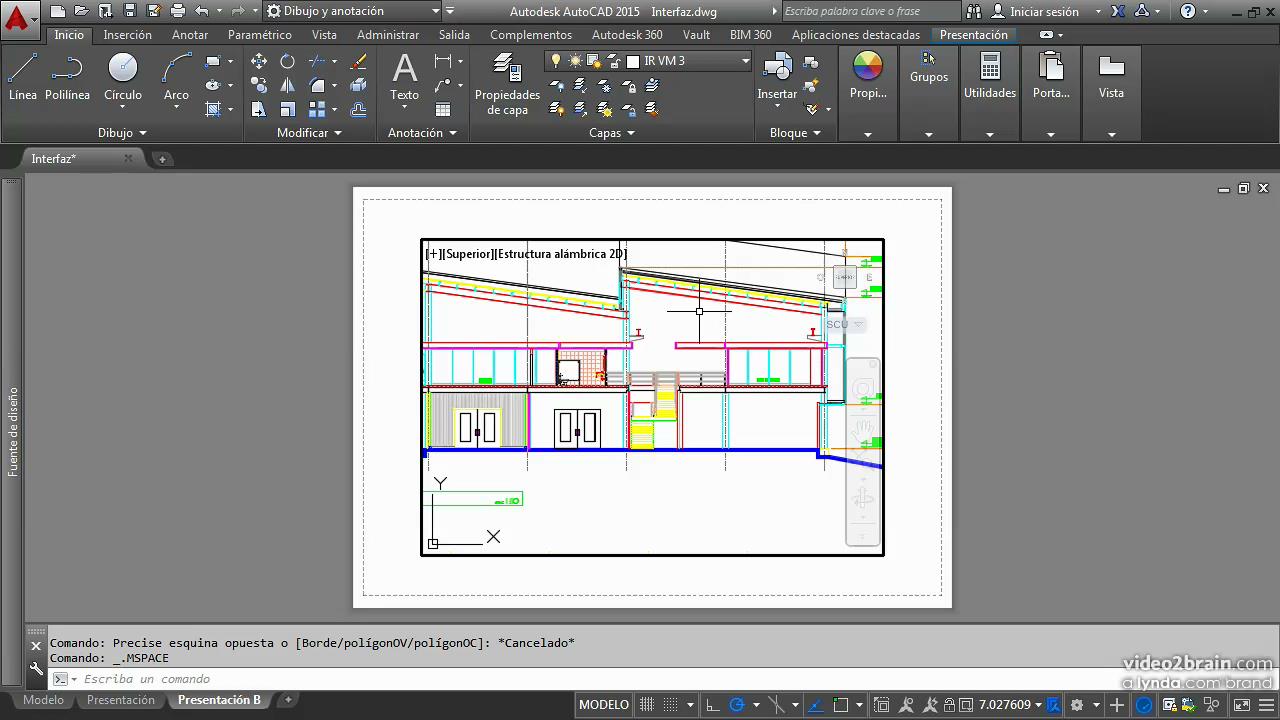Image resolution: width=1280 pixels, height=720 pixels.
Task: Click the Plot (printer) icon
Action: [178, 11]
